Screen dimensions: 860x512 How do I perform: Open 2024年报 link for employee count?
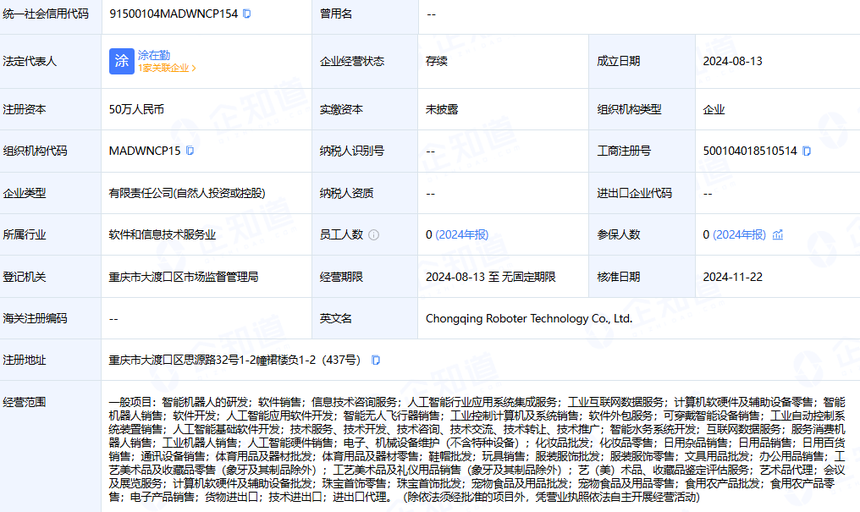462,235
